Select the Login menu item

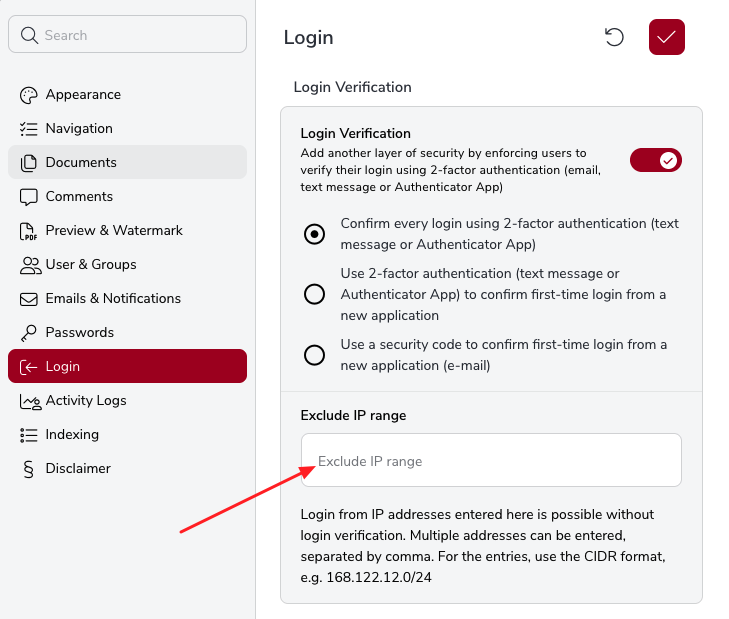(x=127, y=367)
